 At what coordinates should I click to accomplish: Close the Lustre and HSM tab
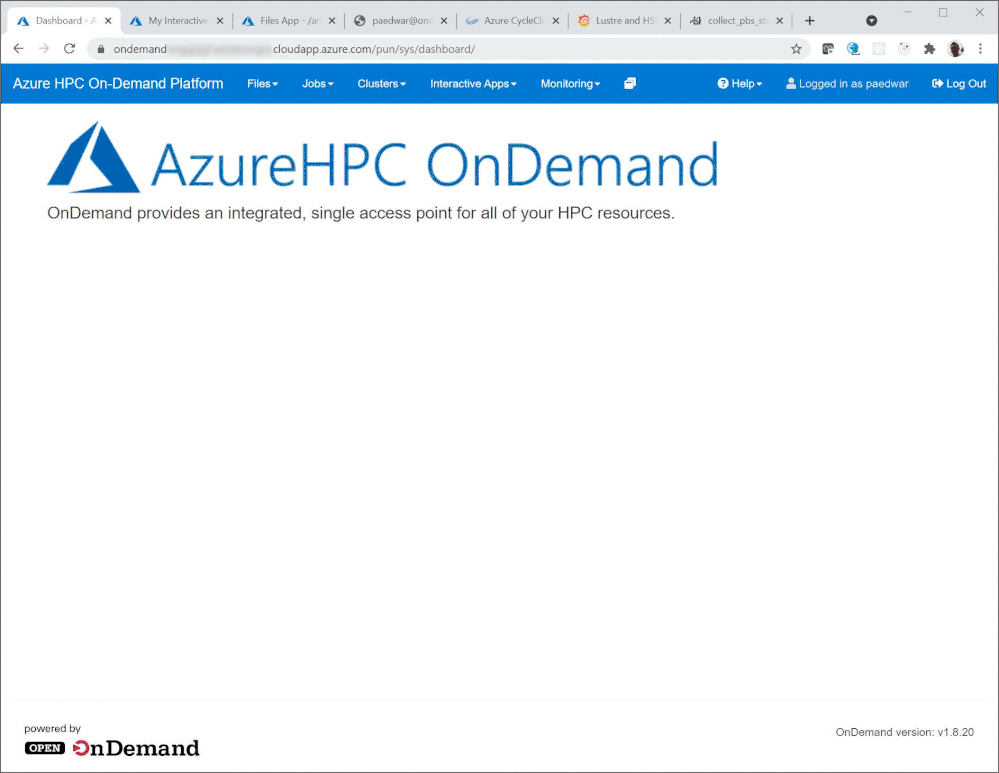click(668, 21)
